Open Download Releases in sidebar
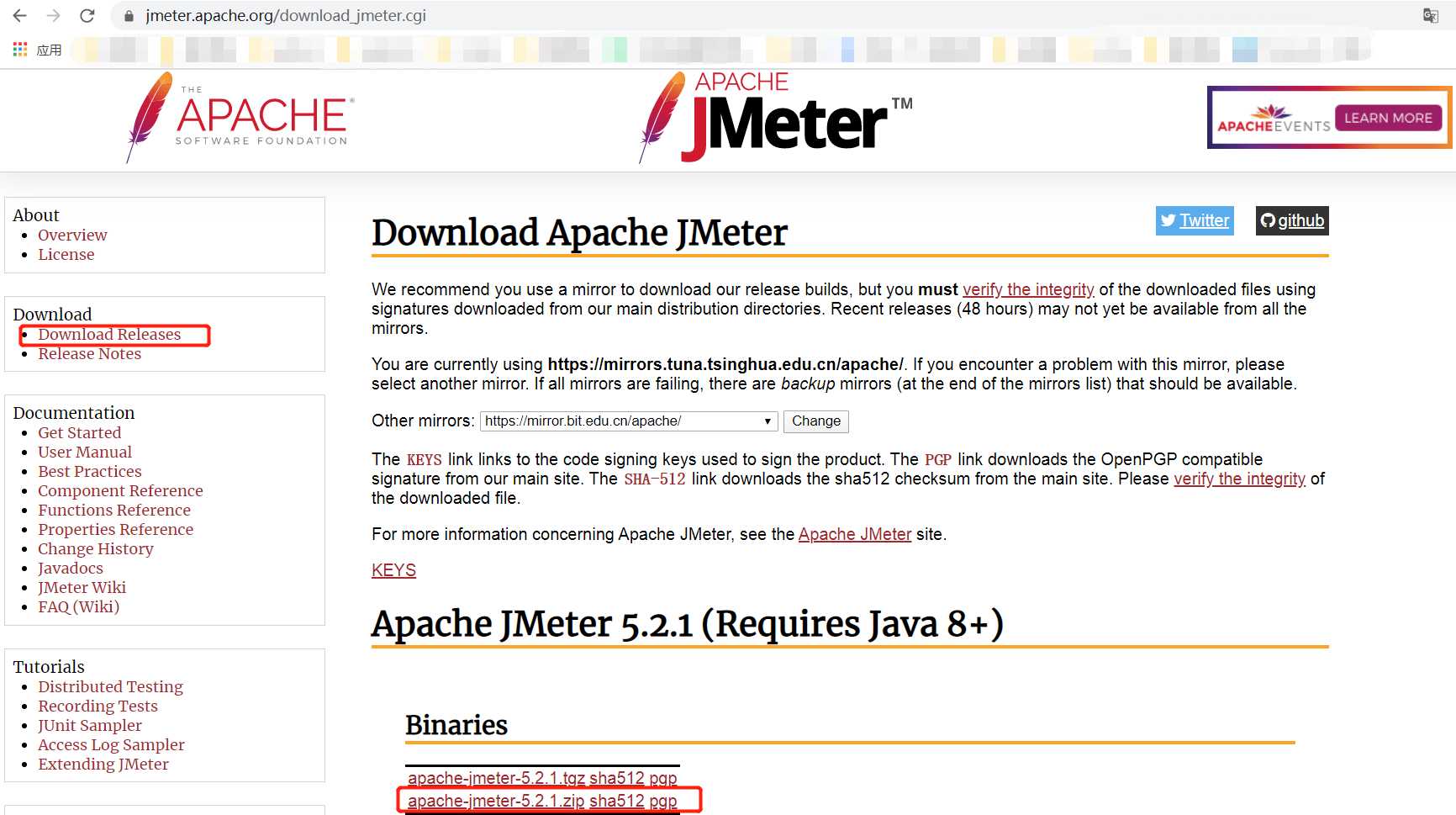The image size is (1456, 815). click(109, 334)
